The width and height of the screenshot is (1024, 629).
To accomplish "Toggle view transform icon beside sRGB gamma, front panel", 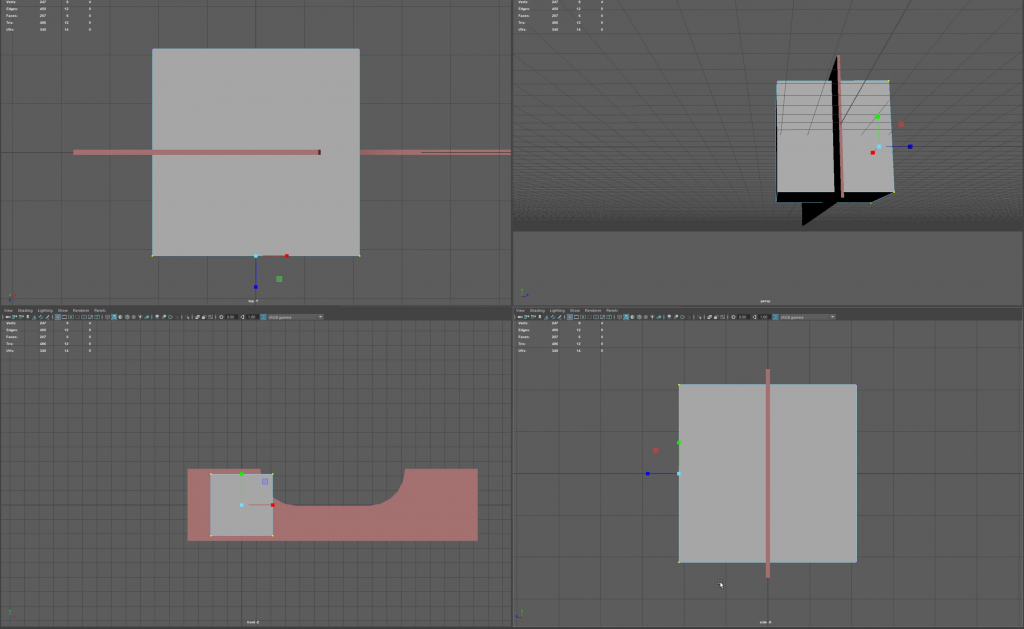I will pos(264,317).
